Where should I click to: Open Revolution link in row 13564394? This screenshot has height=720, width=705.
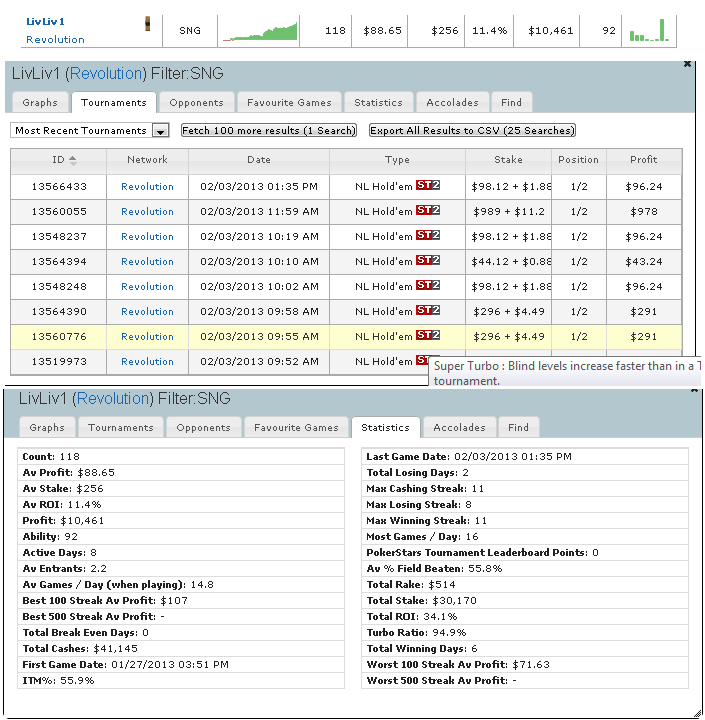click(x=147, y=261)
